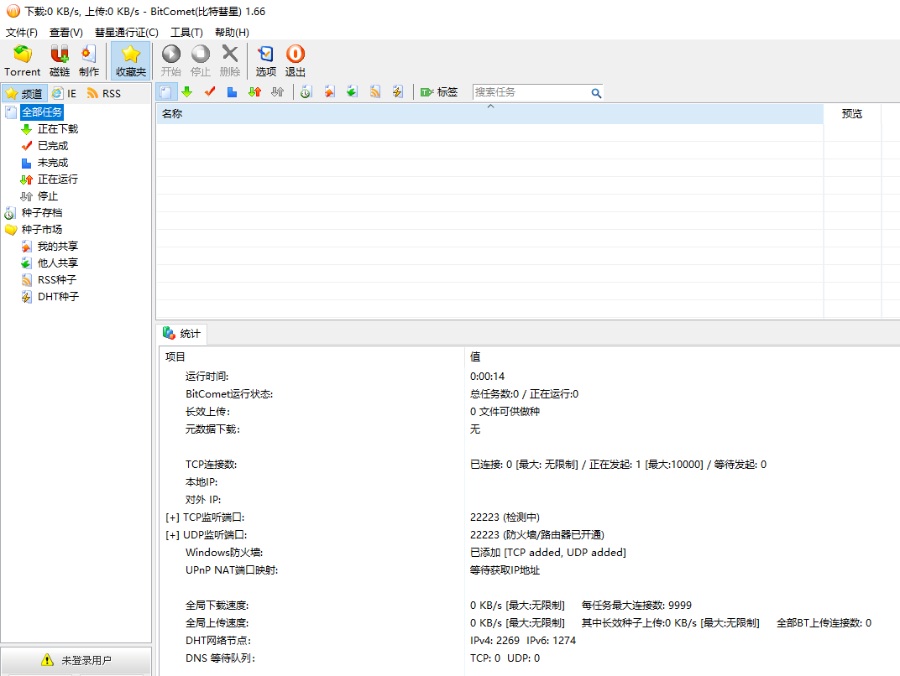The width and height of the screenshot is (900, 676).
Task: Click the Windows防火墙 row label
Action: tap(224, 553)
